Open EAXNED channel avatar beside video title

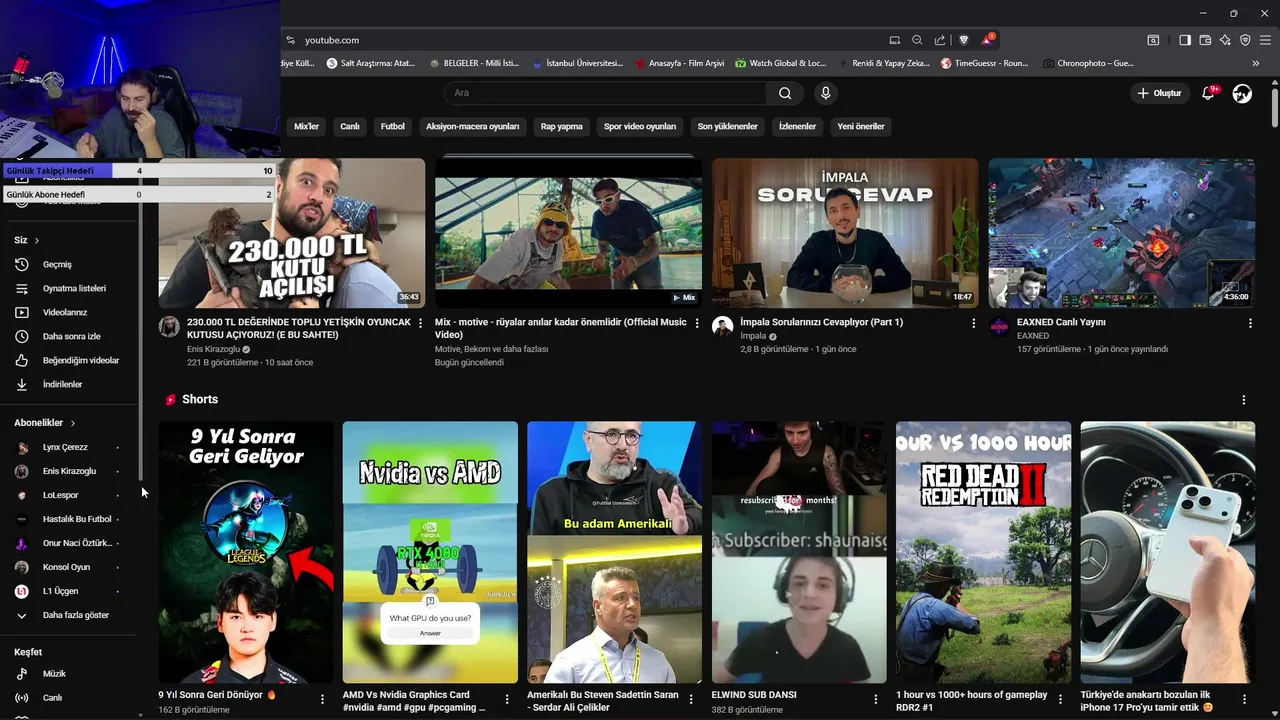pyautogui.click(x=999, y=327)
